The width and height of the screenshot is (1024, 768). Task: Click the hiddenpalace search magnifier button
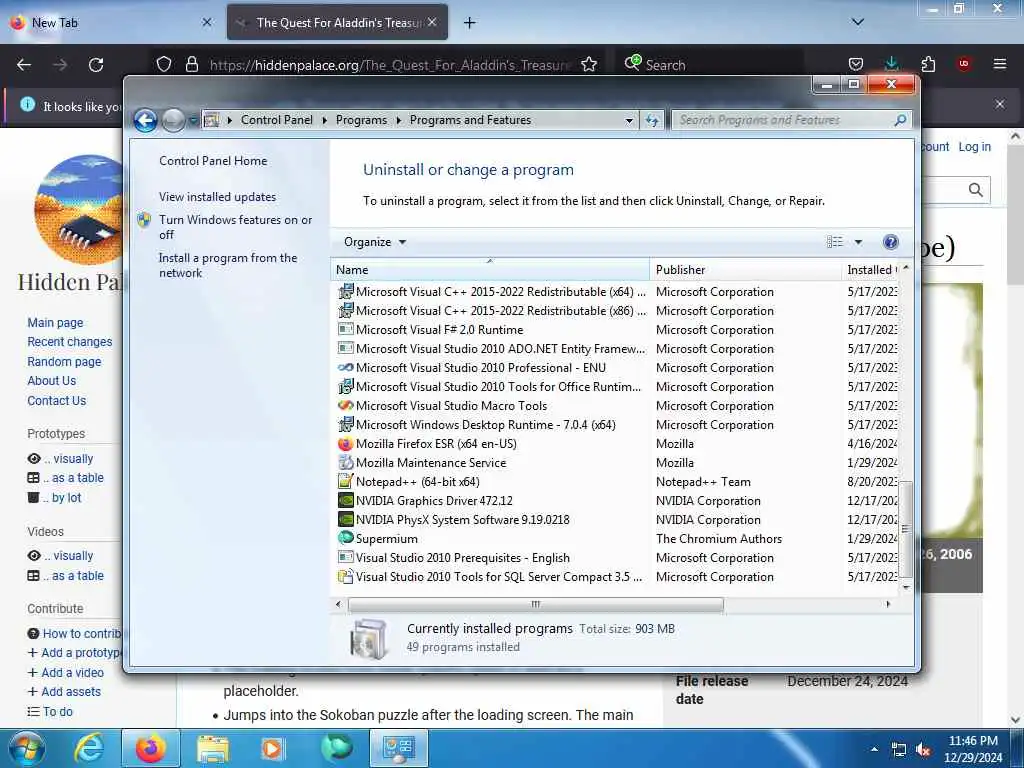click(x=976, y=190)
